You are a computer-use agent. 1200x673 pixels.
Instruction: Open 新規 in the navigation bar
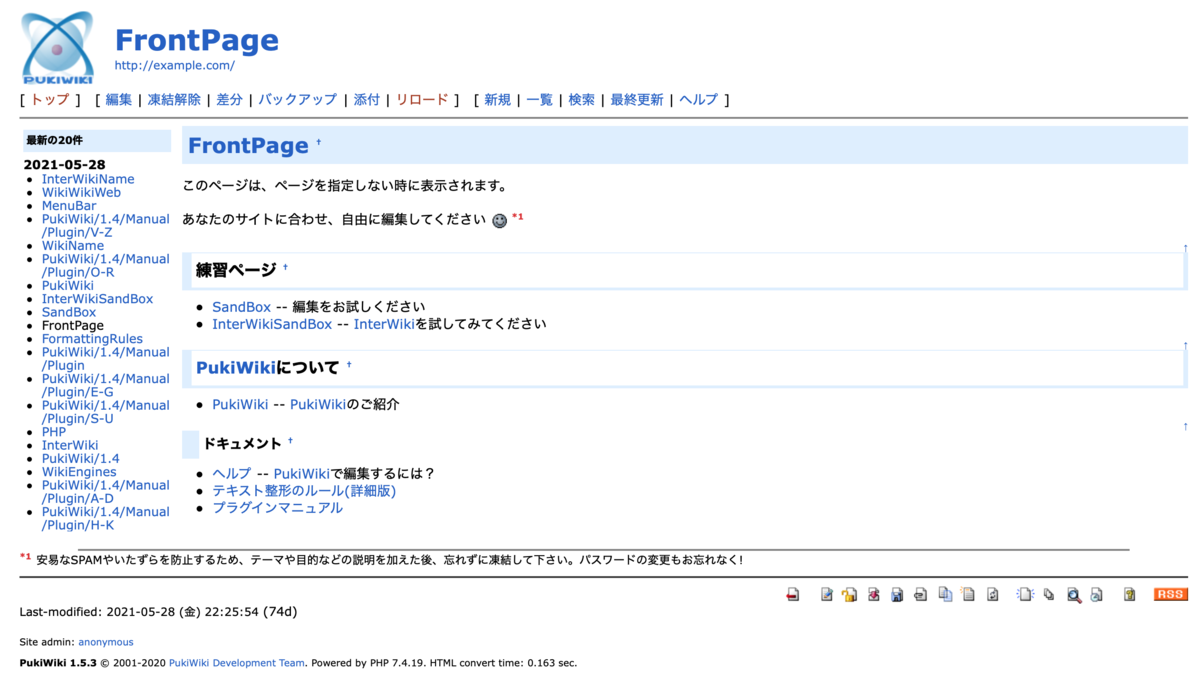click(497, 100)
